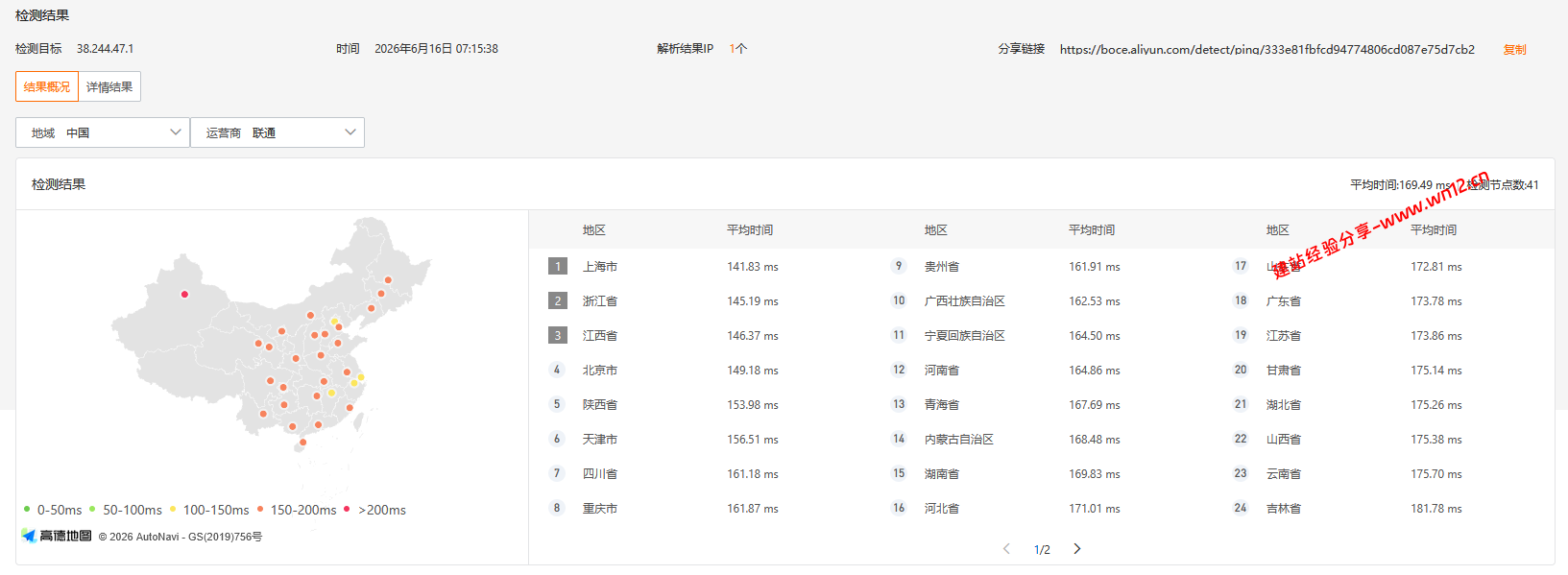Click the 高德地图 logo
Image resolution: width=1568 pixels, height=575 pixels.
[x=57, y=536]
